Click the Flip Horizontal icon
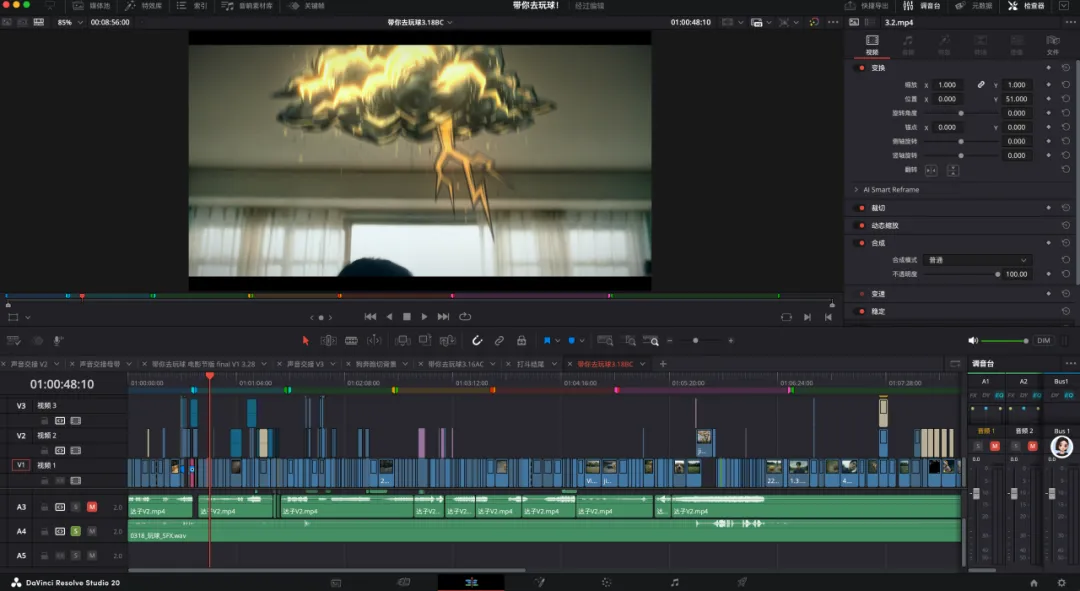The height and width of the screenshot is (591, 1080). [931, 170]
